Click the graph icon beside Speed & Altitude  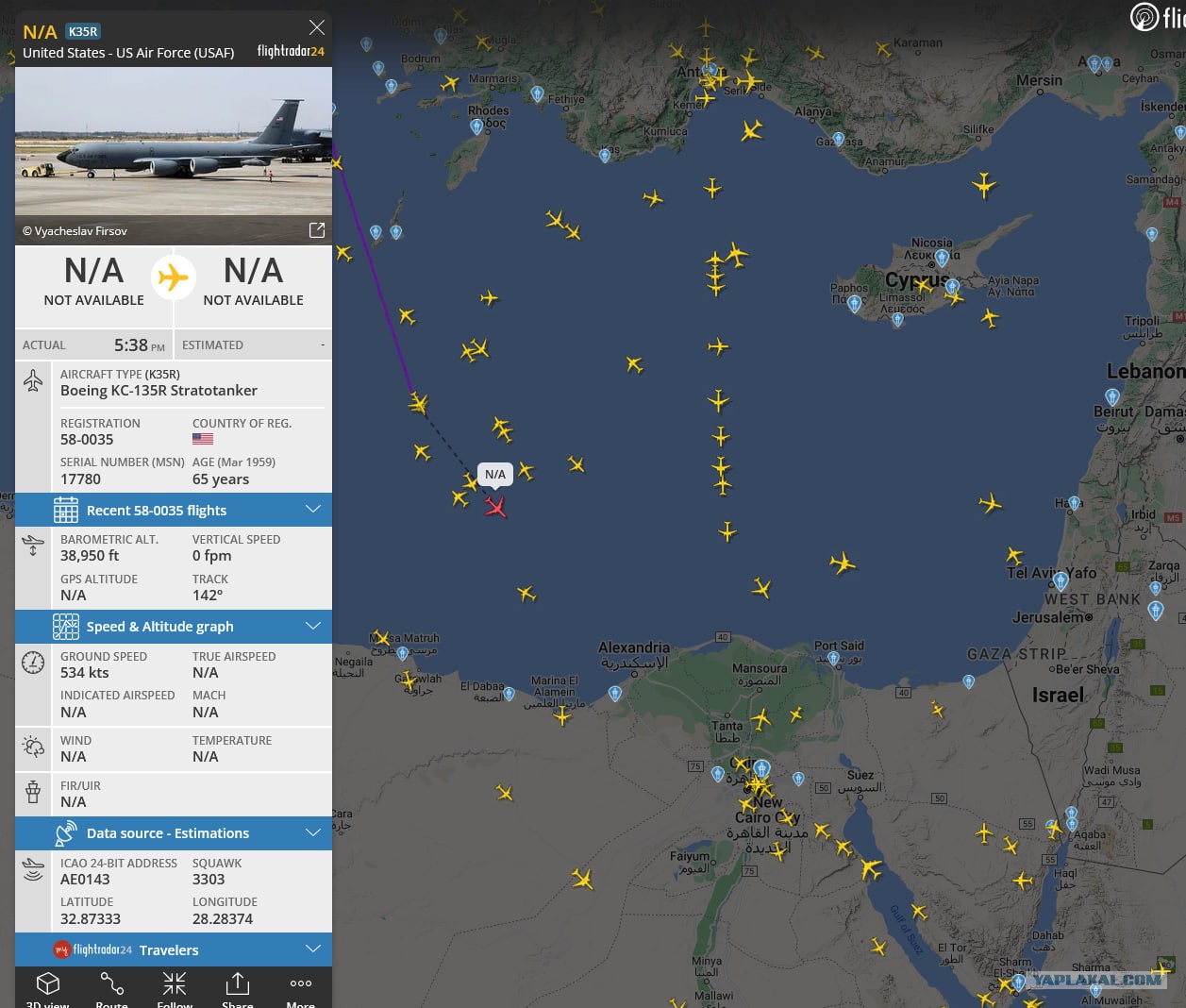[66, 627]
